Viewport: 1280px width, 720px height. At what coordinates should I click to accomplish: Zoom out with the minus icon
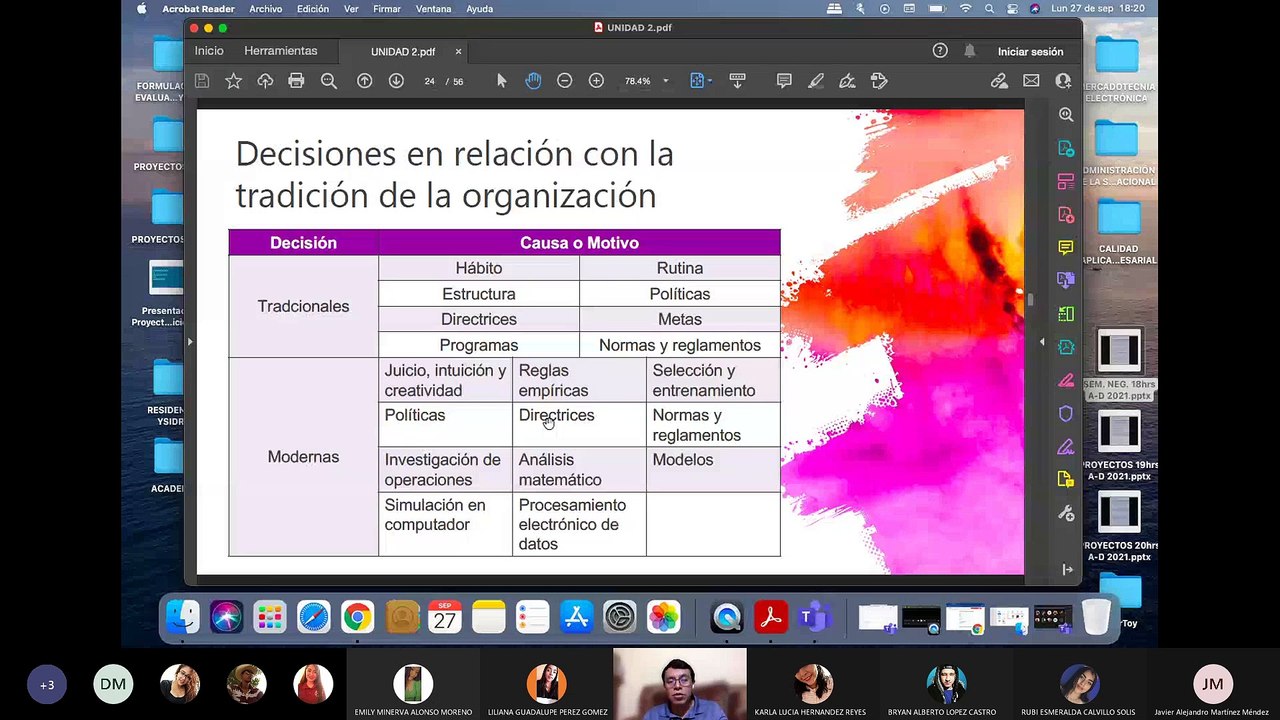[x=564, y=81]
